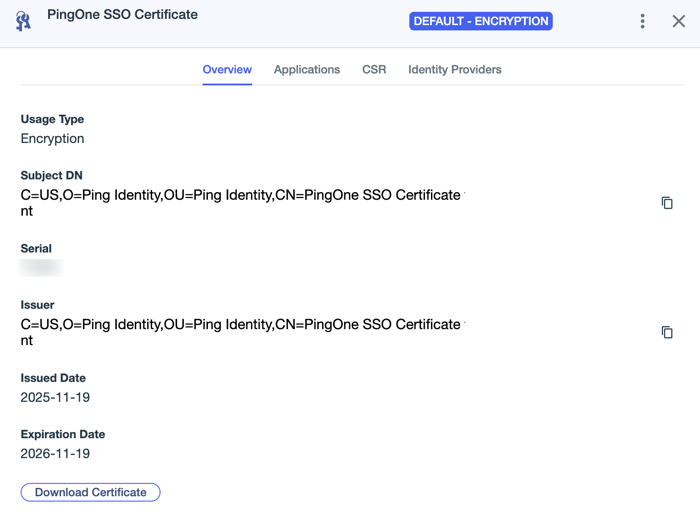Copy the Subject DN value
This screenshot has width=700, height=528.
coord(667,203)
